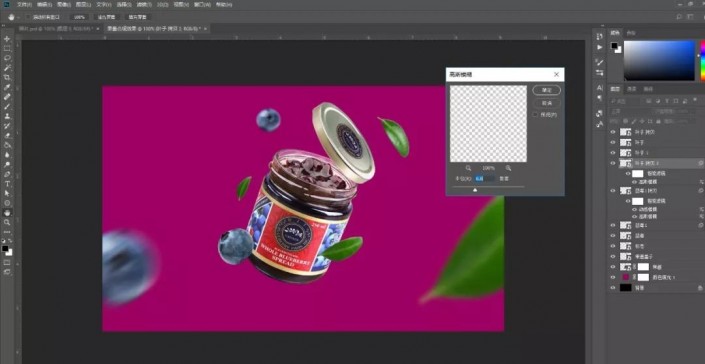
Task: Select the Eraser tool
Action: tap(7, 136)
